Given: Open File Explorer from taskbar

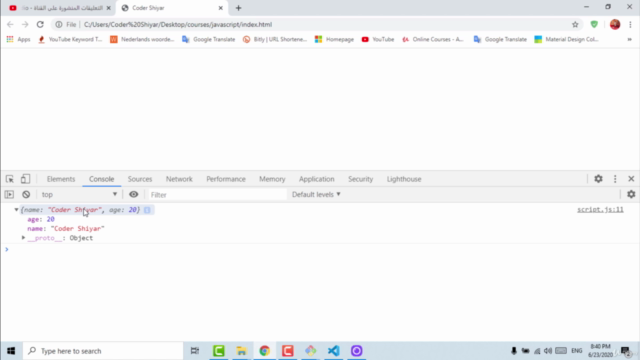Looking at the screenshot, I should pos(241,351).
